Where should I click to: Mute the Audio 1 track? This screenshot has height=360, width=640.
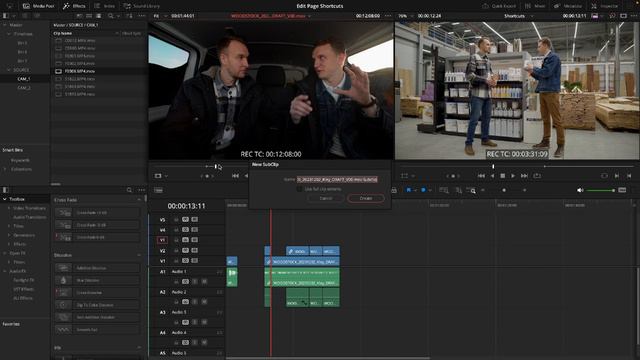(x=204, y=281)
